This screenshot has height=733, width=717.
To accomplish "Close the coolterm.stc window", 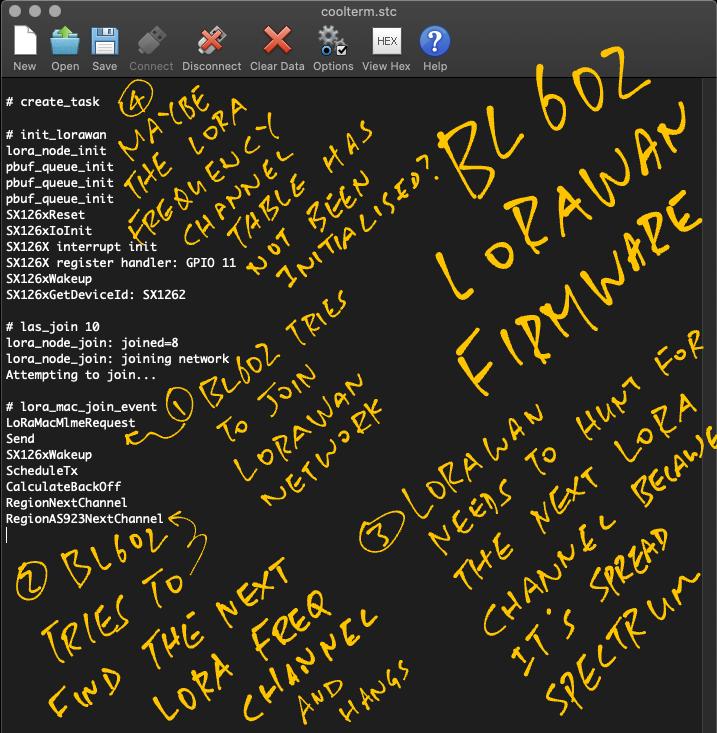I will pyautogui.click(x=13, y=10).
